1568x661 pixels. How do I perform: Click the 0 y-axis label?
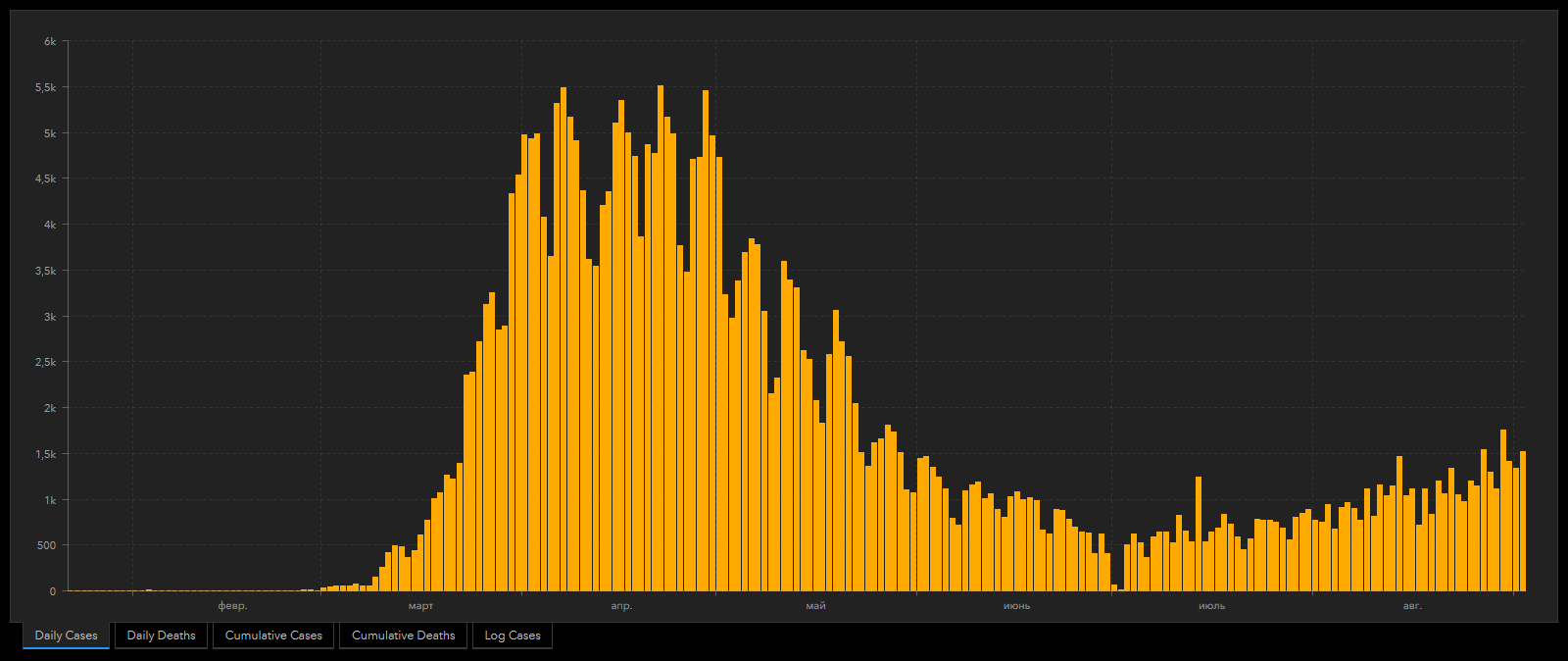53,591
